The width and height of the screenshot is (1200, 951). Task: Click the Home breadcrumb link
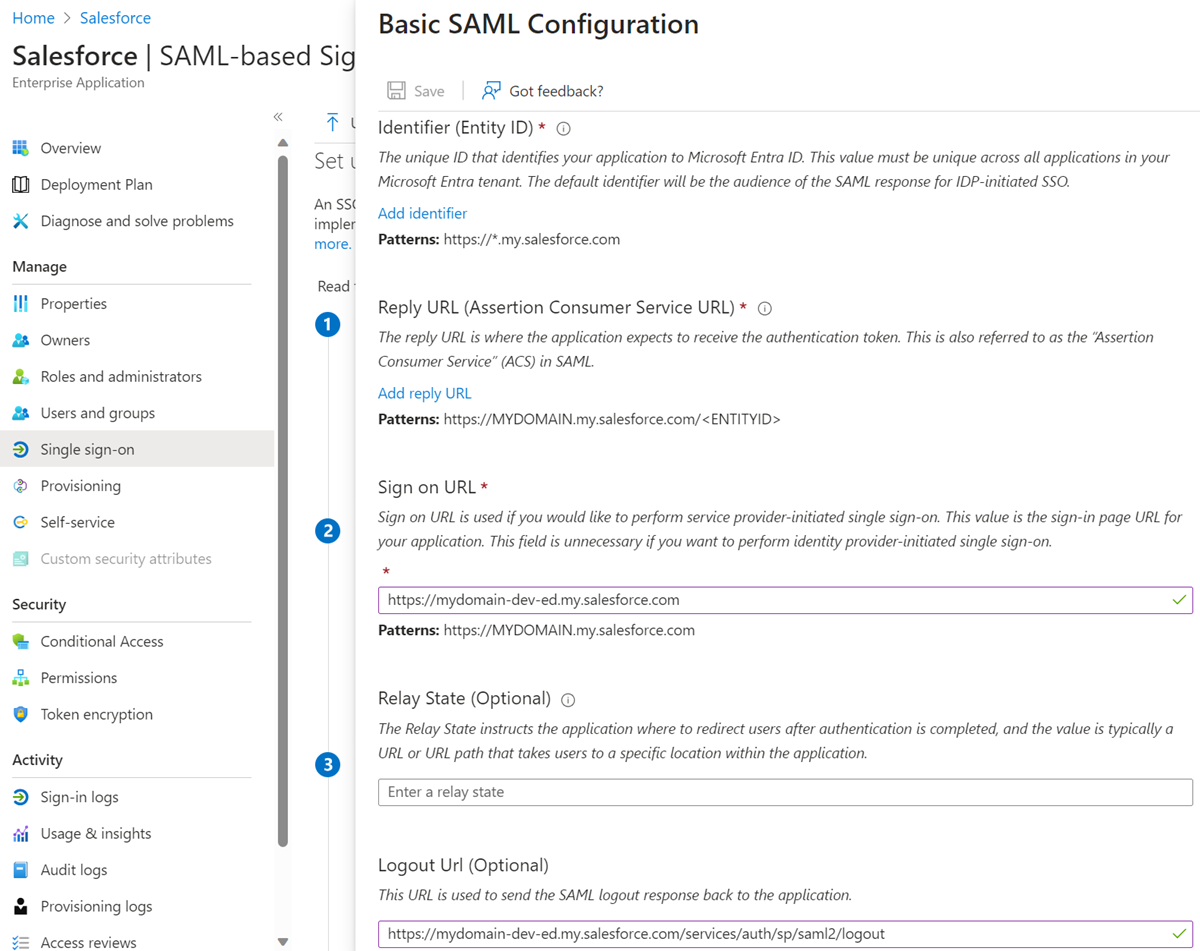point(33,18)
